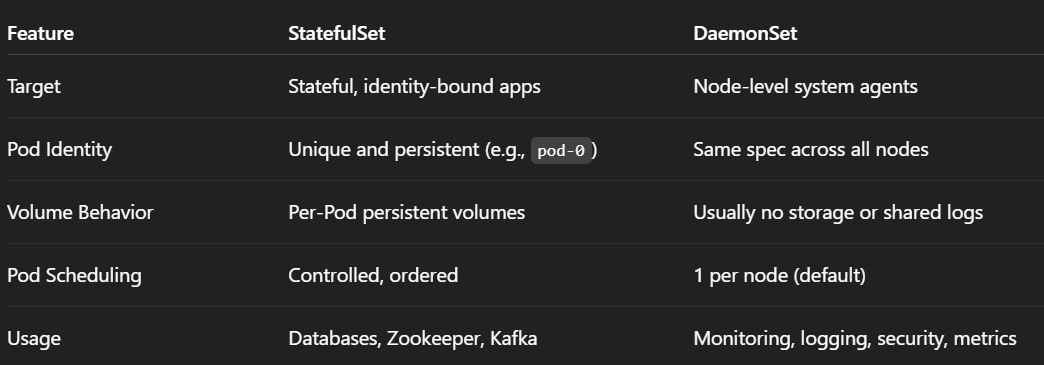The image size is (1044, 365).
Task: Click 'Per-Pod persistent volumes' cell
Action: pos(406,212)
